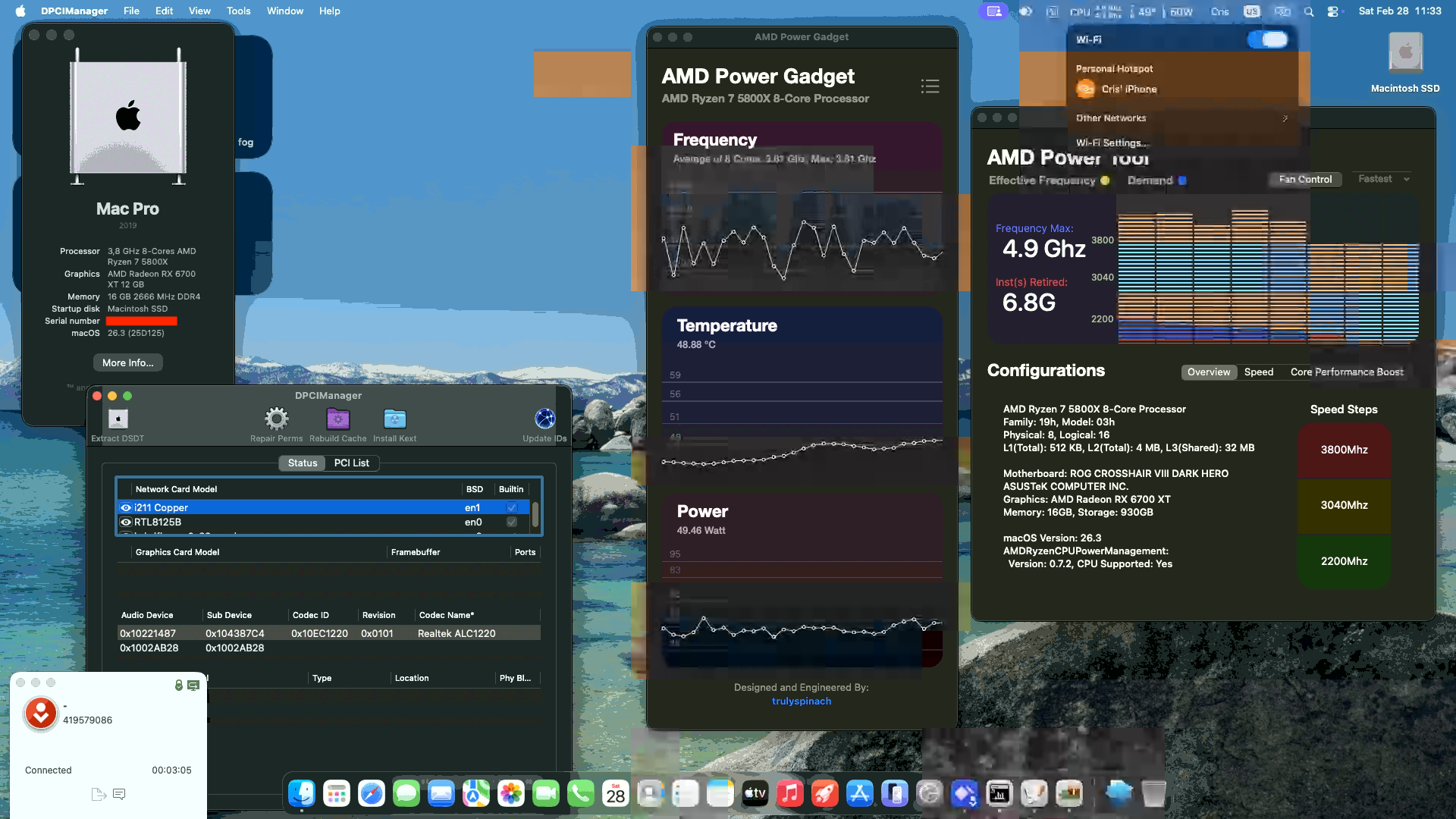Open the list menu icon in AMD Power Gadget
The width and height of the screenshot is (1456, 819).
tap(930, 86)
